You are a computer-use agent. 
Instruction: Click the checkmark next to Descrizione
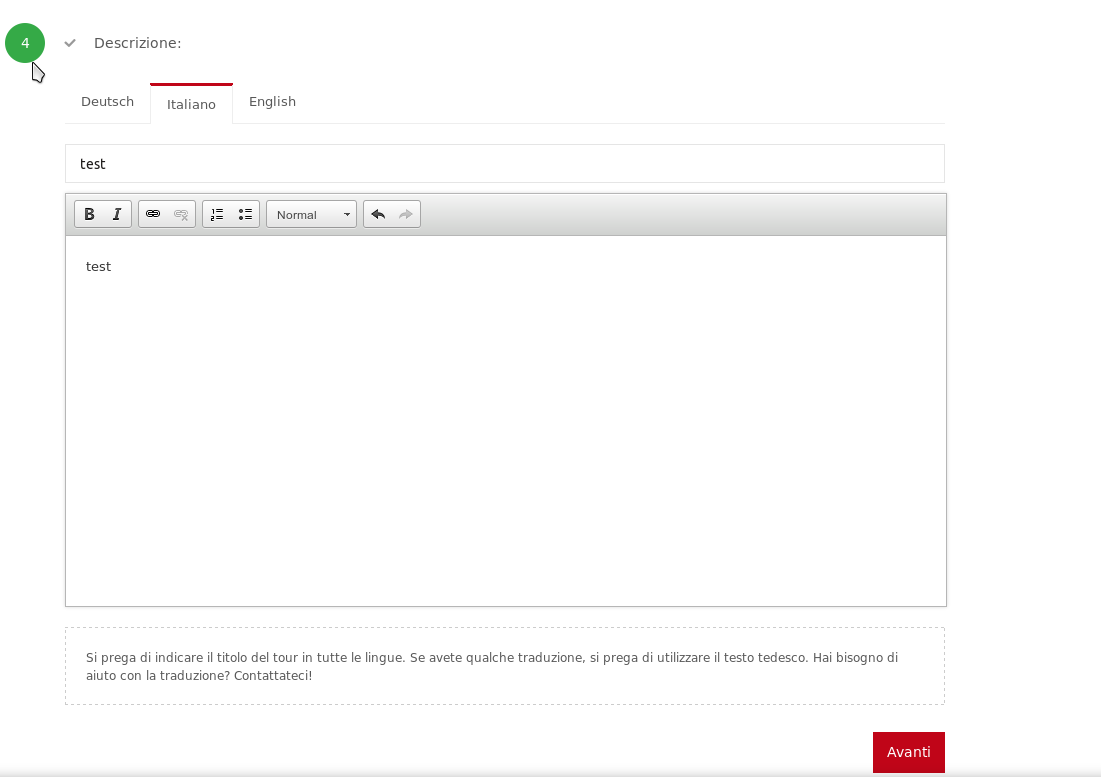click(x=70, y=43)
